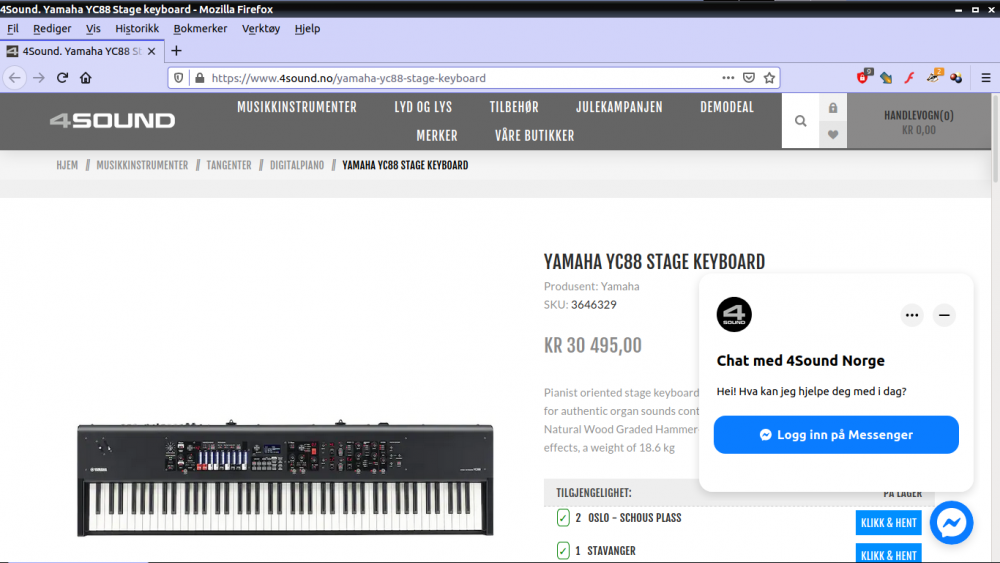Viewport: 1000px width, 563px height.
Task: Save page to Pocket icon
Action: pyautogui.click(x=749, y=78)
